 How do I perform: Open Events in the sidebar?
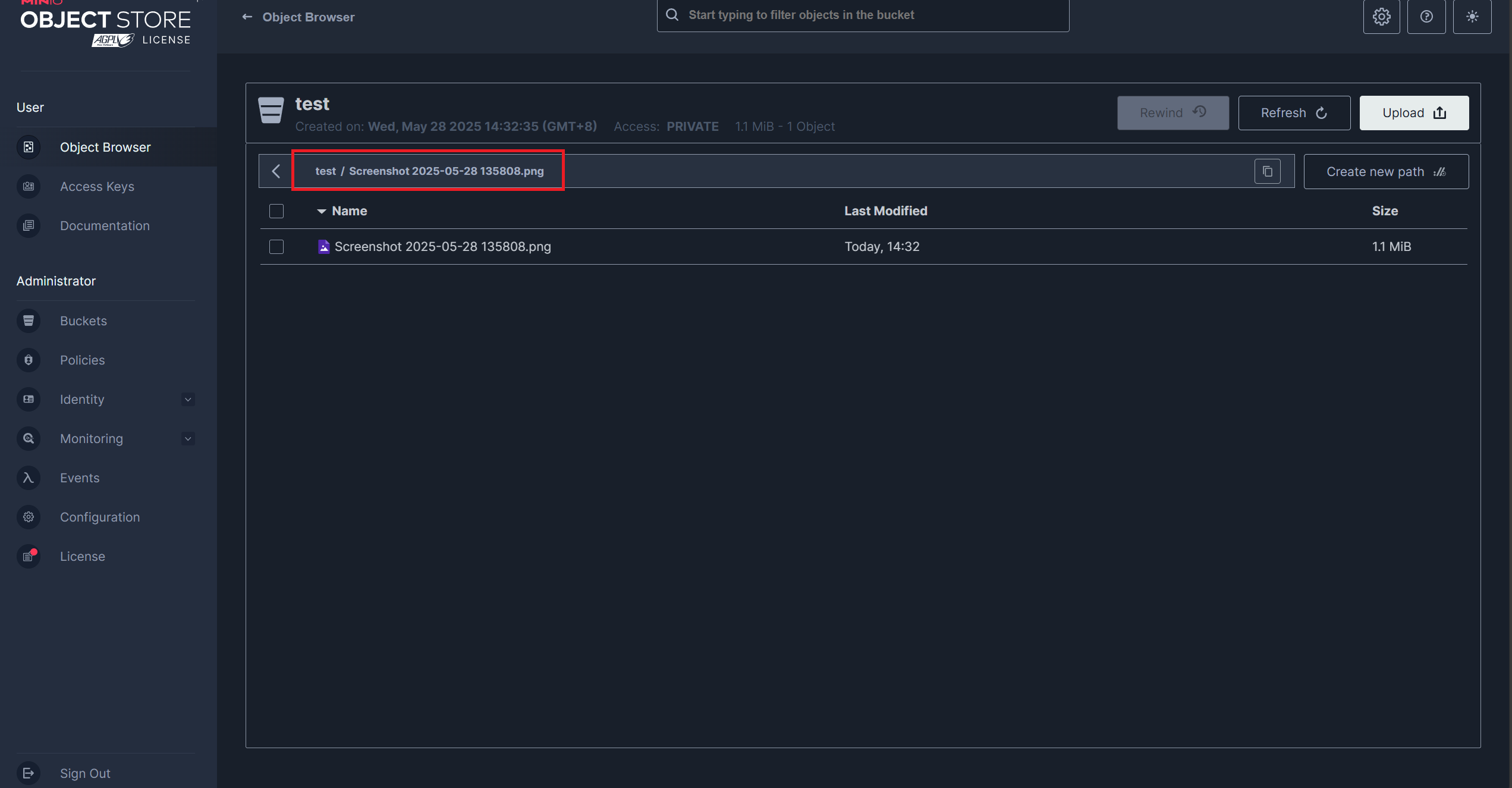coord(80,478)
